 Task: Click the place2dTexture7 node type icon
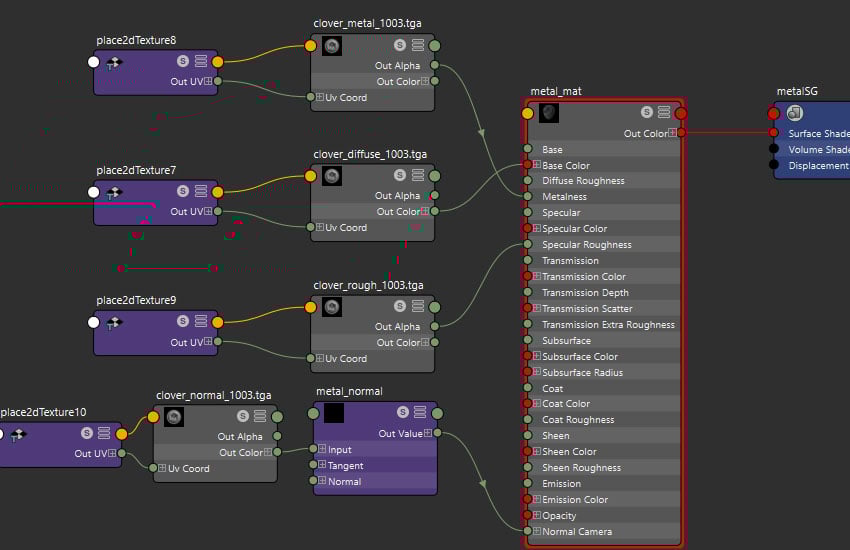pos(113,193)
